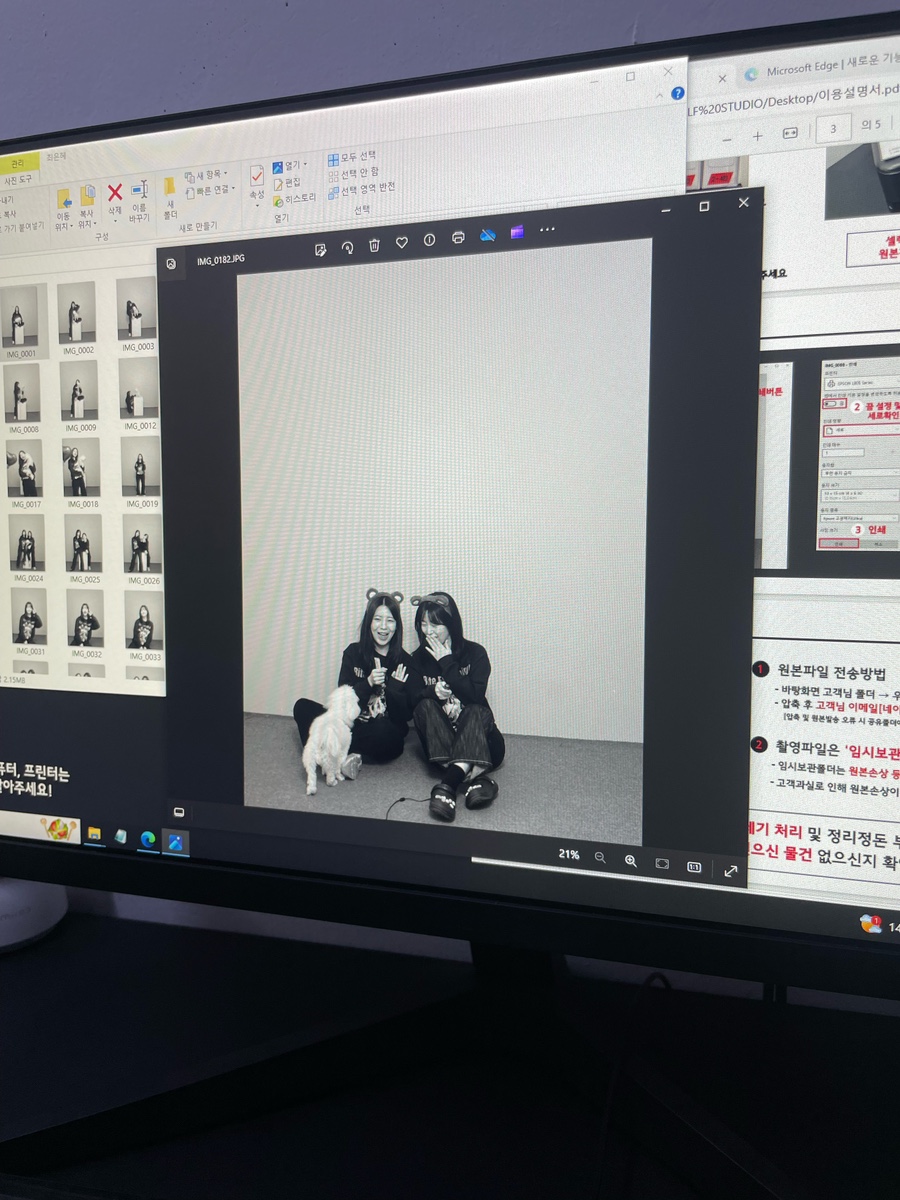This screenshot has height=1200, width=900.
Task: Click Edit in Explorer Open group
Action: coord(287,182)
